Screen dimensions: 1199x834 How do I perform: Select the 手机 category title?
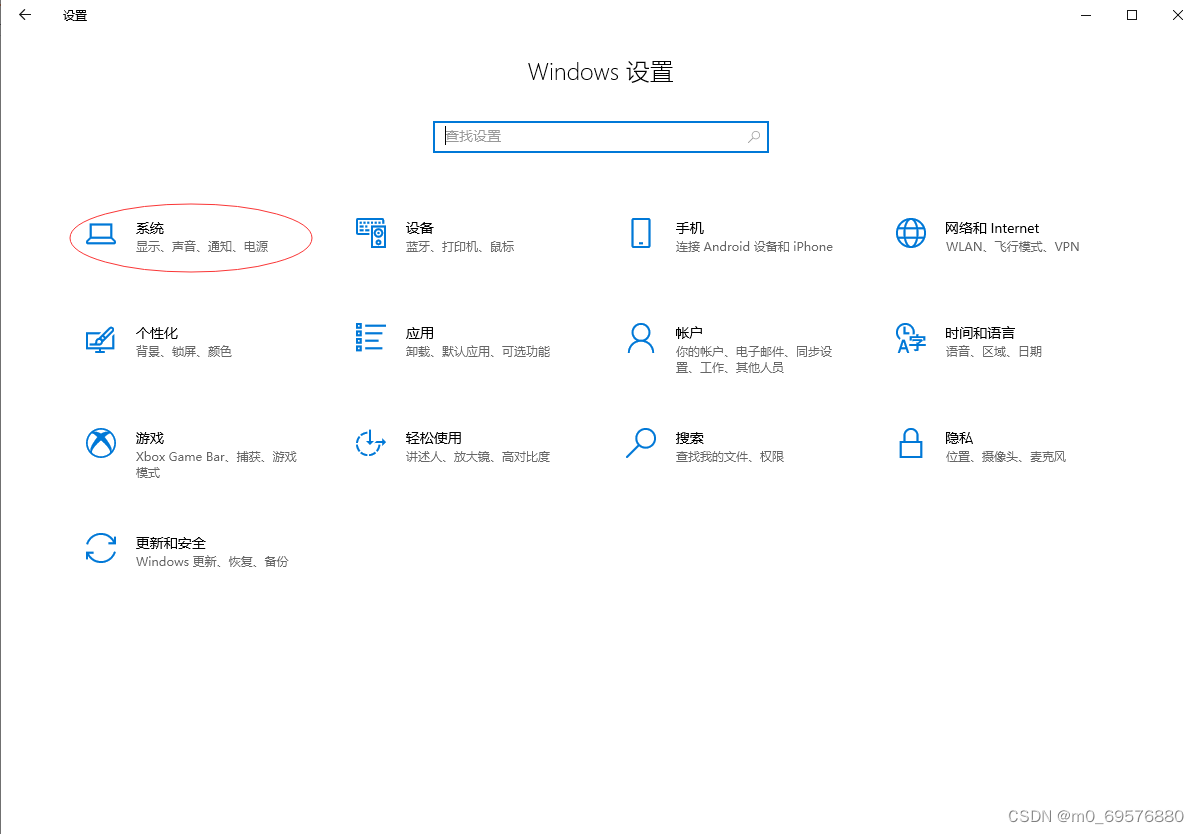point(690,228)
